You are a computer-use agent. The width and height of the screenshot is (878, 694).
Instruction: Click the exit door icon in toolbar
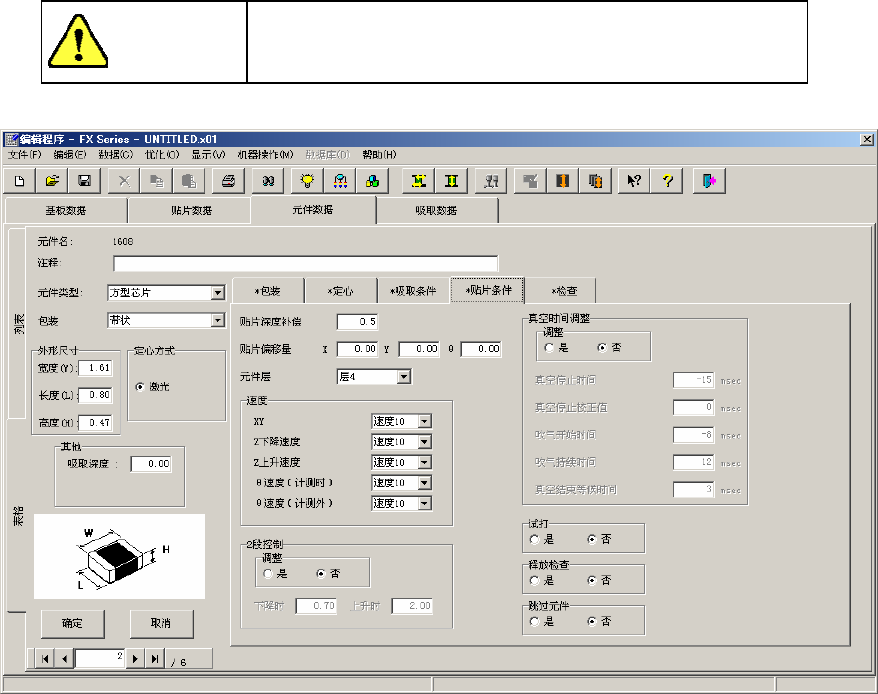point(708,180)
